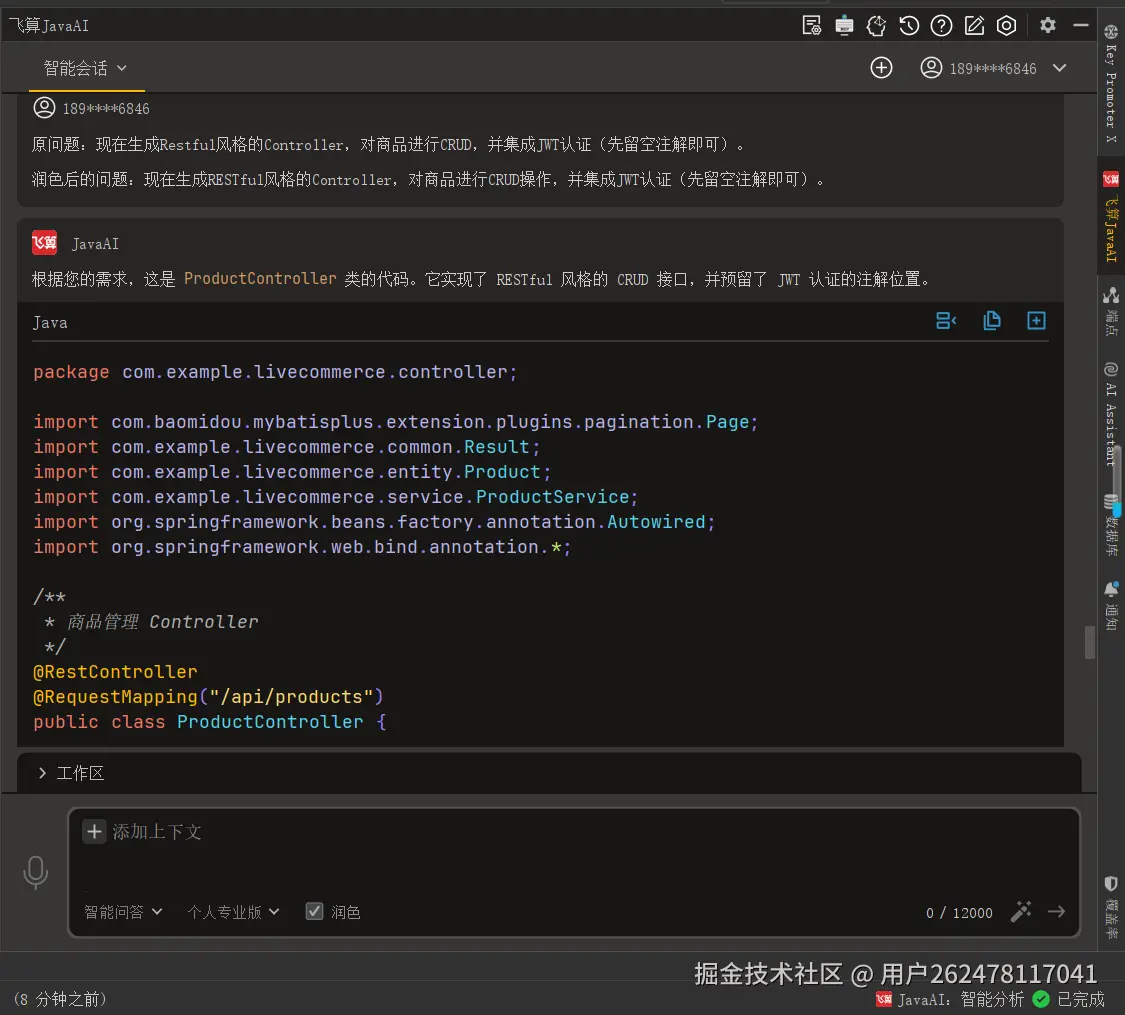Uncheck the 润色 checkbox
The height and width of the screenshot is (1015, 1125).
pyautogui.click(x=314, y=911)
